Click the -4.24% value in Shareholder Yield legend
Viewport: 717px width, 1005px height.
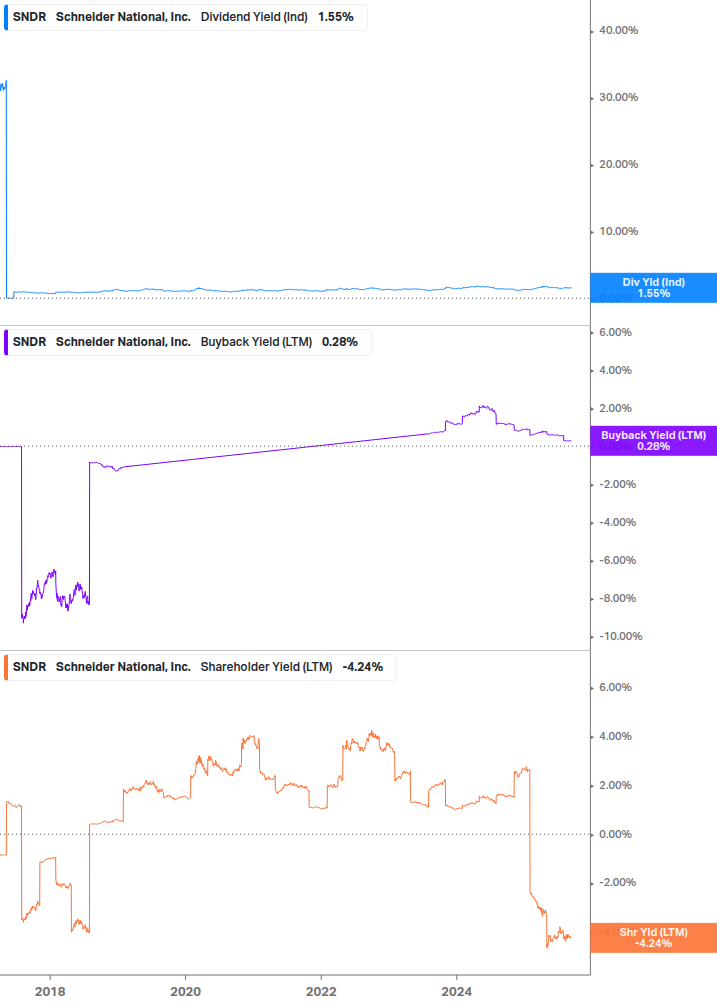click(363, 667)
